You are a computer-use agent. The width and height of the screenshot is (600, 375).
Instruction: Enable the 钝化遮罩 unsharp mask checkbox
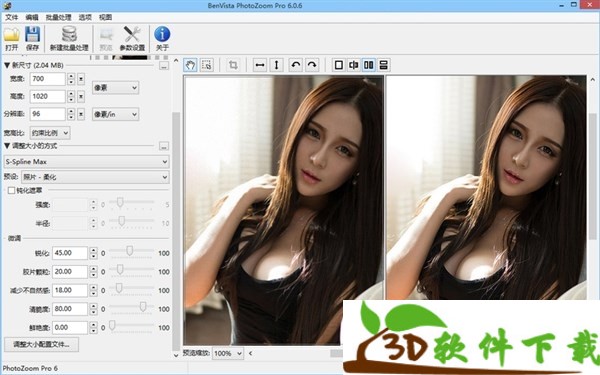pyautogui.click(x=11, y=190)
